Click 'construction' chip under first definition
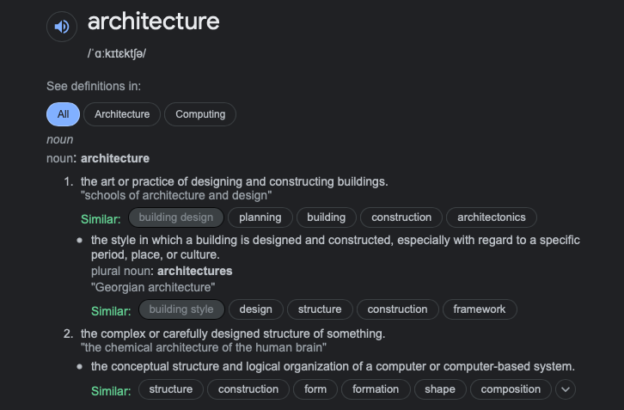This screenshot has height=410, width=624. coord(401,217)
